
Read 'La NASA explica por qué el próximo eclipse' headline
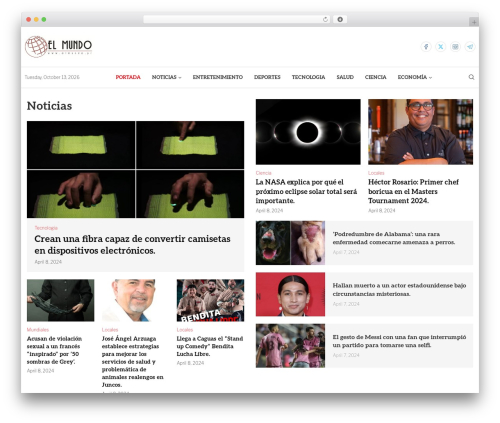click(x=306, y=191)
